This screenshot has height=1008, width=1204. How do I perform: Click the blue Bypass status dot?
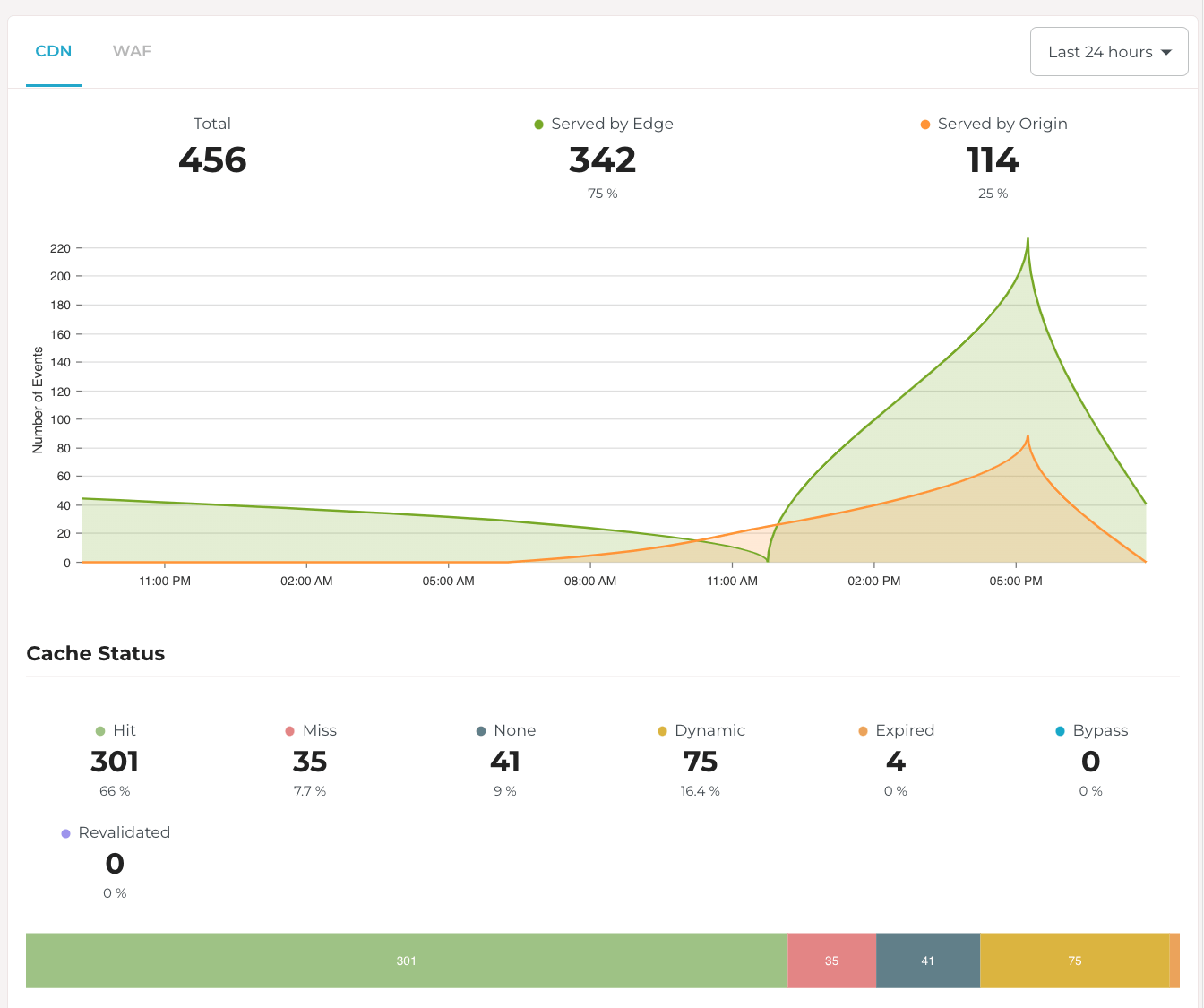click(x=1060, y=731)
